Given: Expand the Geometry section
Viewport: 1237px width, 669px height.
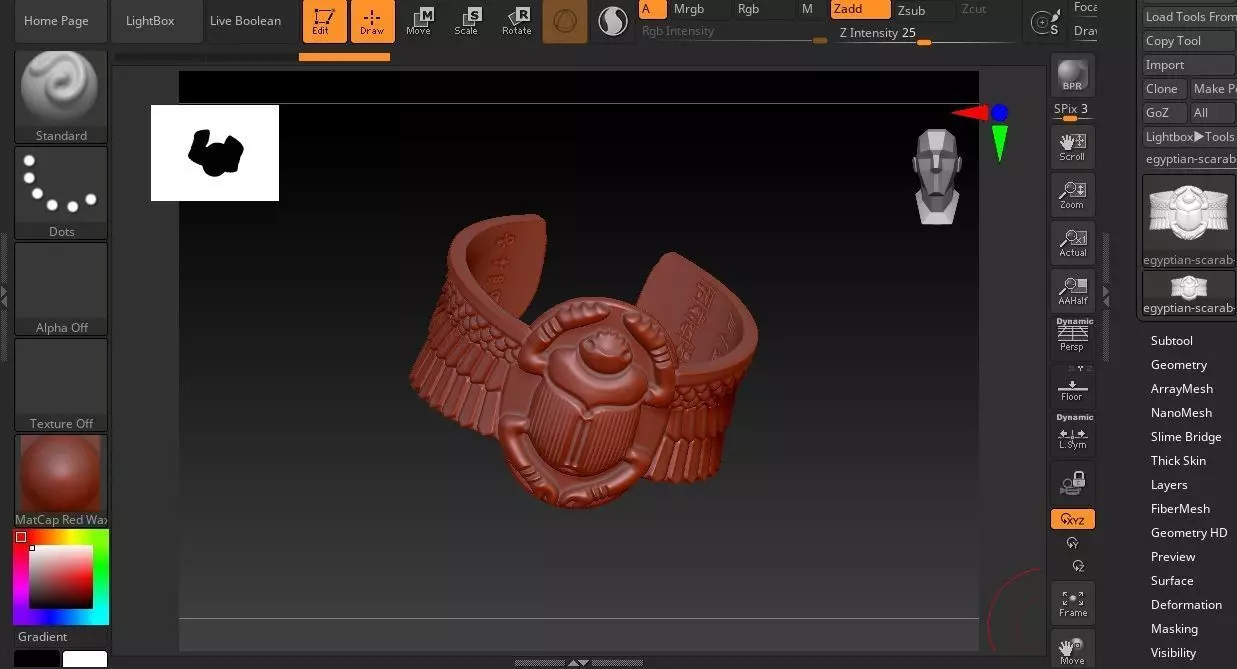Looking at the screenshot, I should [1178, 365].
